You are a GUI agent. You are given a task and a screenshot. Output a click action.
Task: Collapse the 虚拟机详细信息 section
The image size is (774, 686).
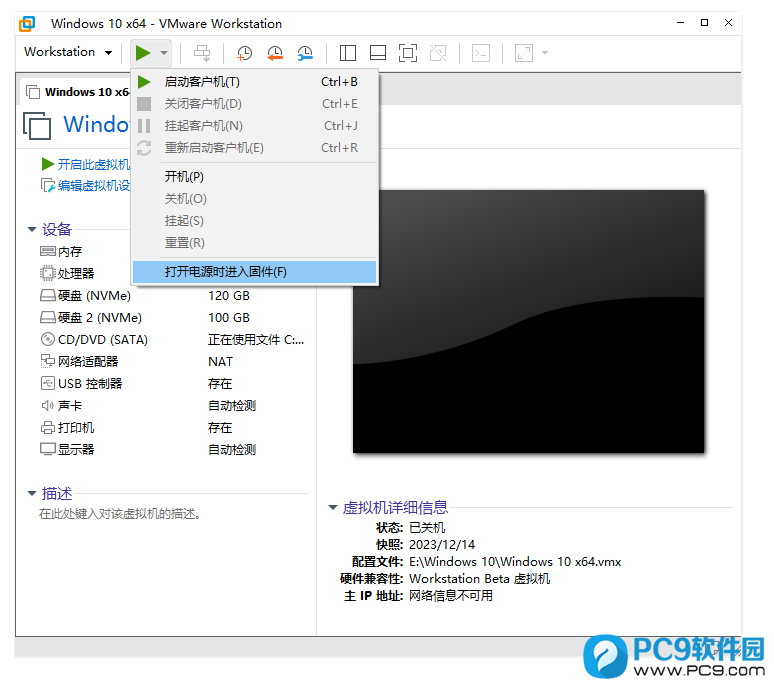click(x=333, y=508)
